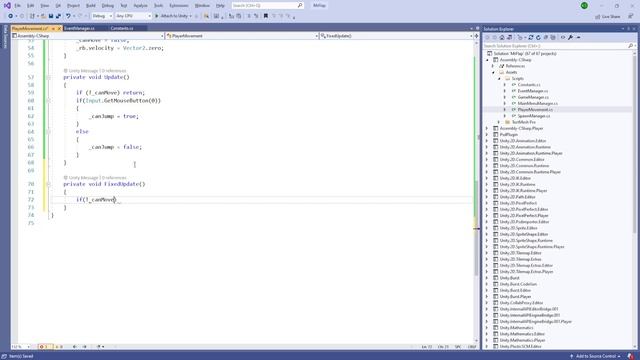
Task: Click the Refresh icon in Solution Explorer
Action: (x=538, y=37)
